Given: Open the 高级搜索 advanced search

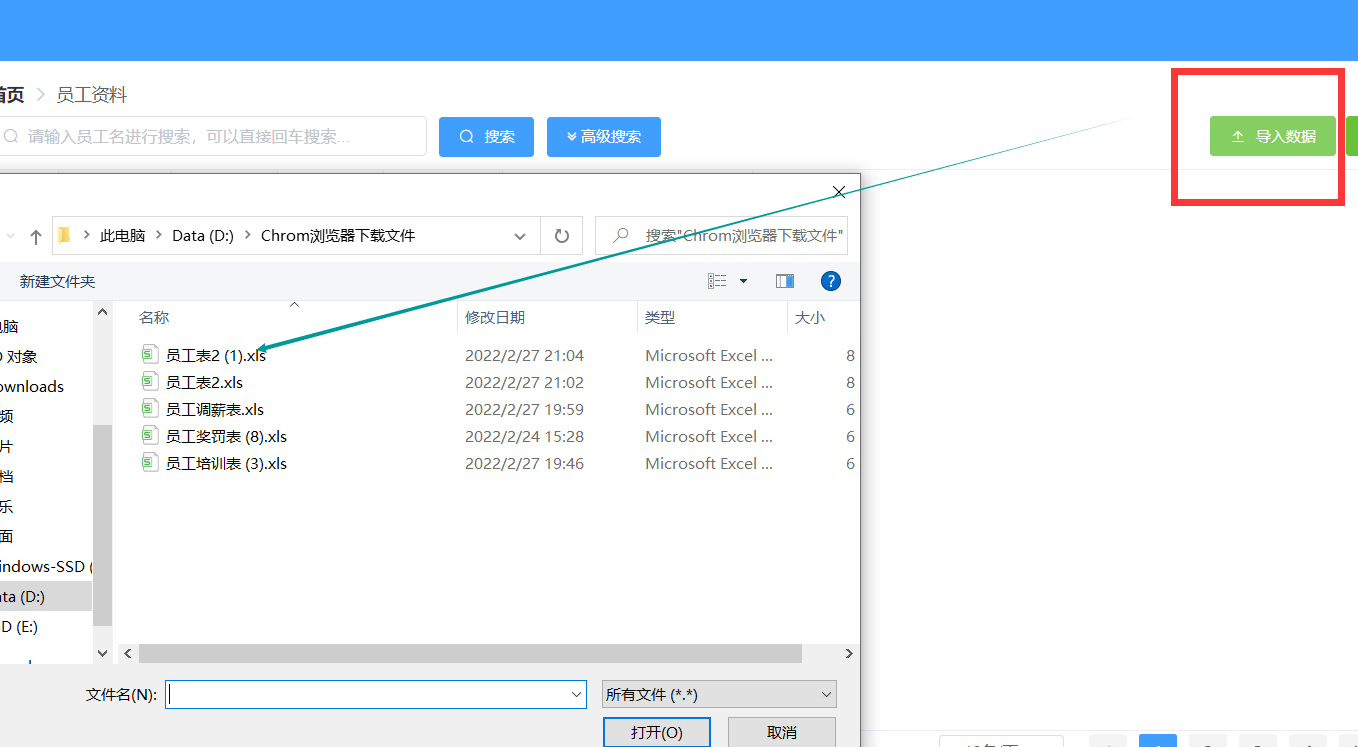Looking at the screenshot, I should (x=604, y=136).
